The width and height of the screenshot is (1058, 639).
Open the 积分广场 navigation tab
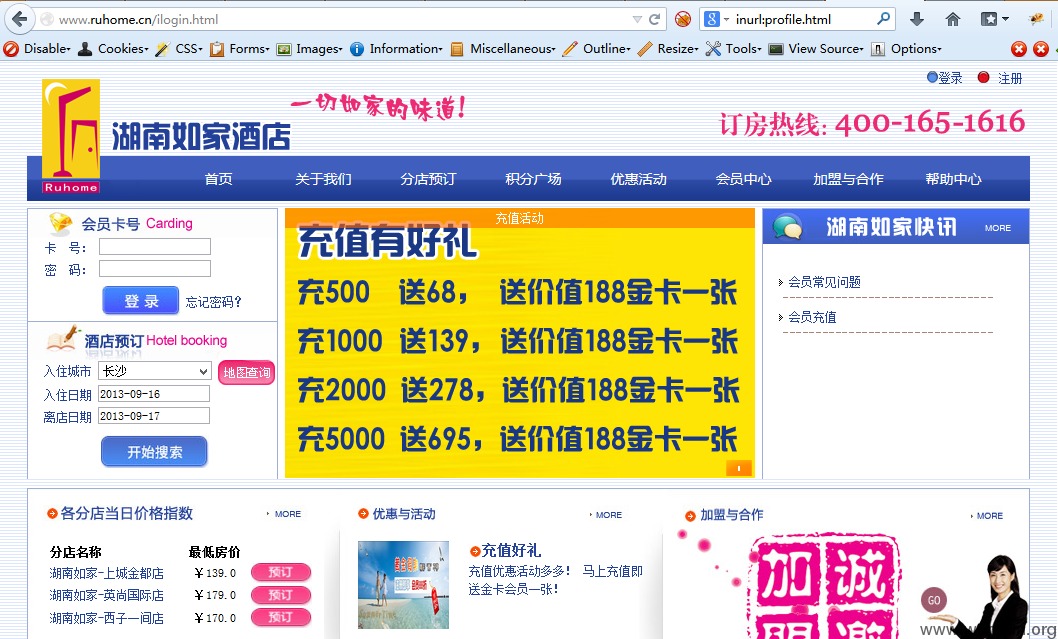(x=533, y=179)
